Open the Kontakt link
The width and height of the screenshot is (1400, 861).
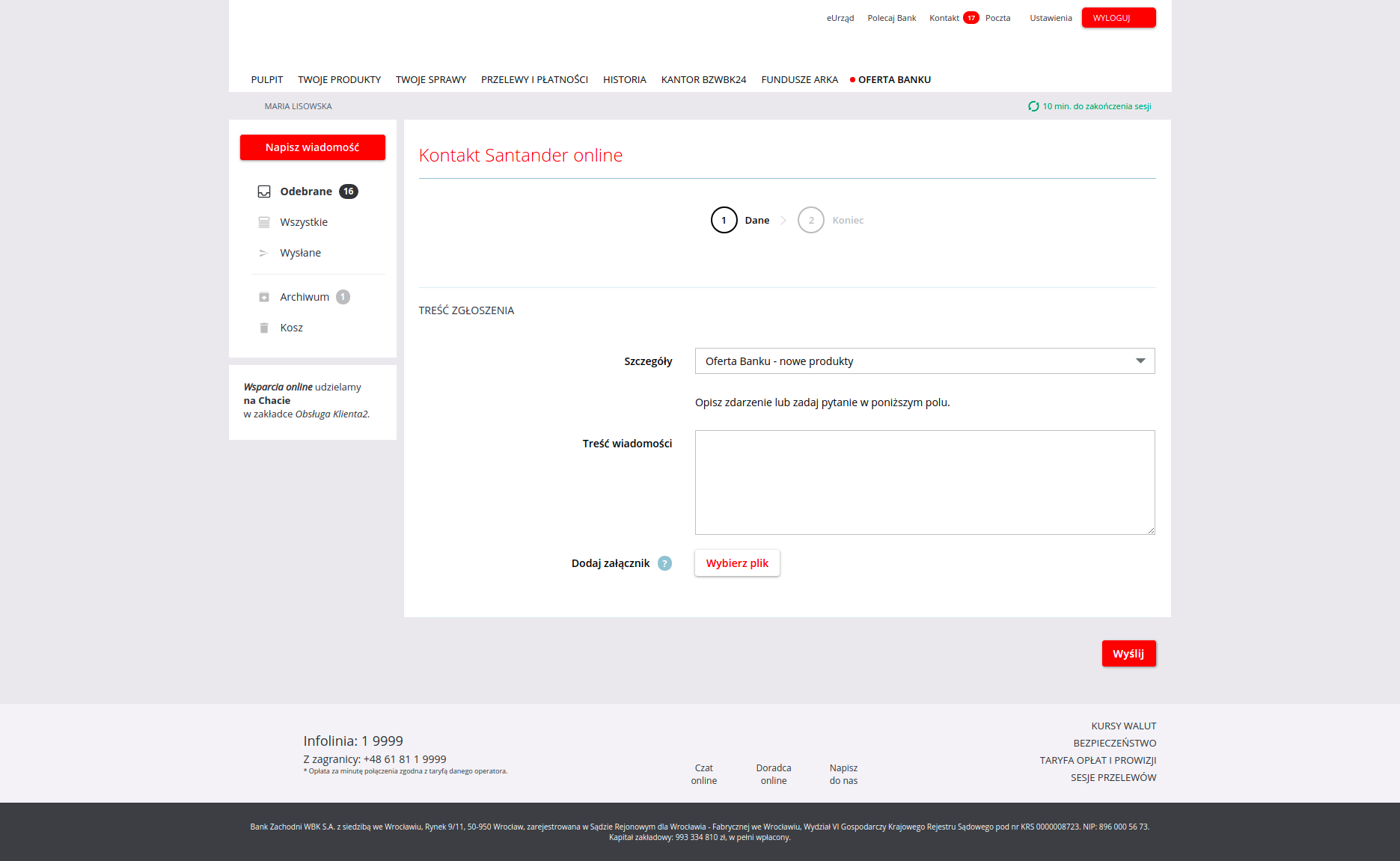[944, 18]
